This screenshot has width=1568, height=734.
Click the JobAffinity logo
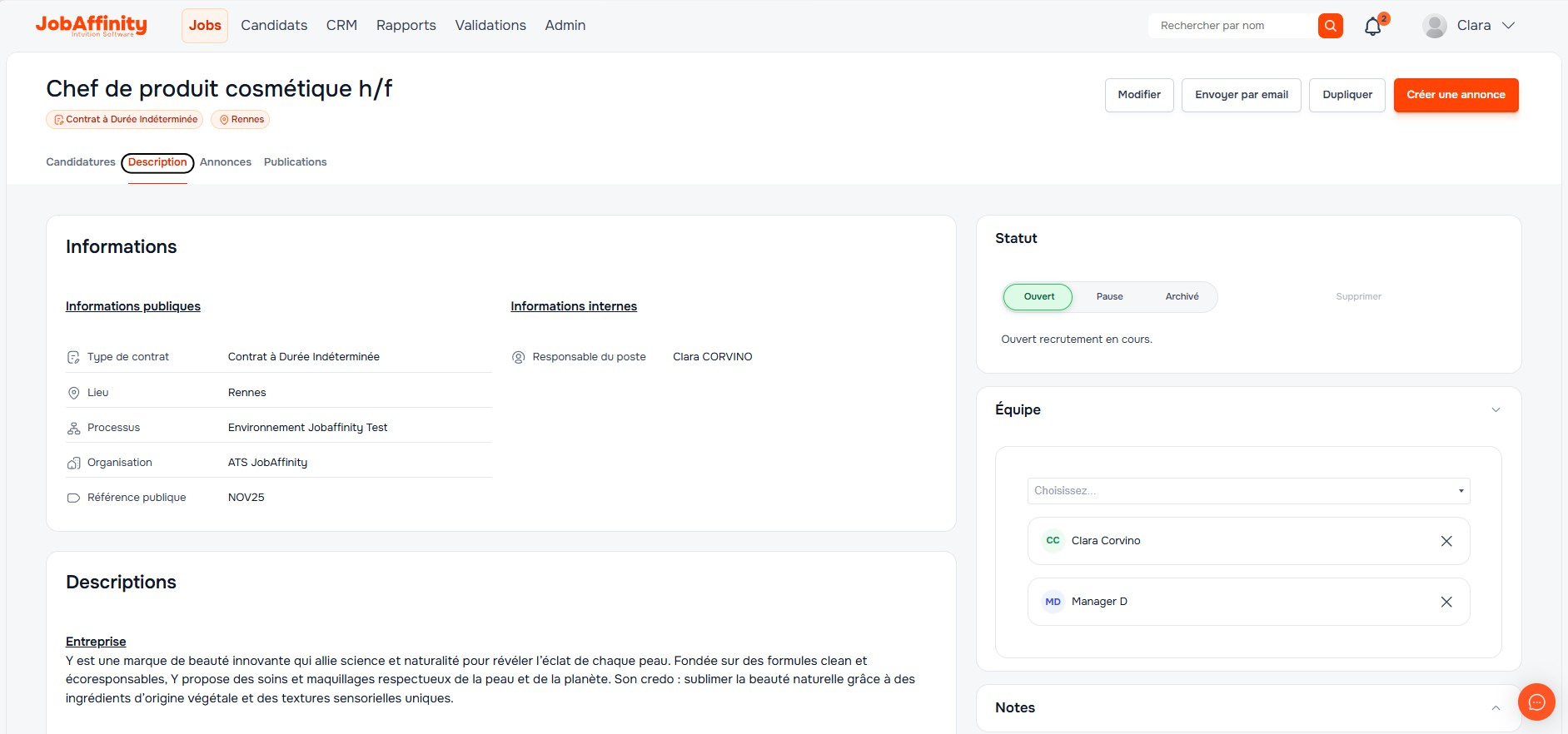92,25
